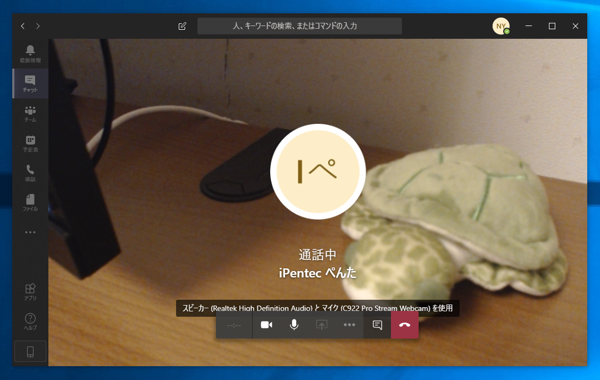This screenshot has width=600, height=380.
Task: Open the Help question mark icon
Action: [x=30, y=321]
